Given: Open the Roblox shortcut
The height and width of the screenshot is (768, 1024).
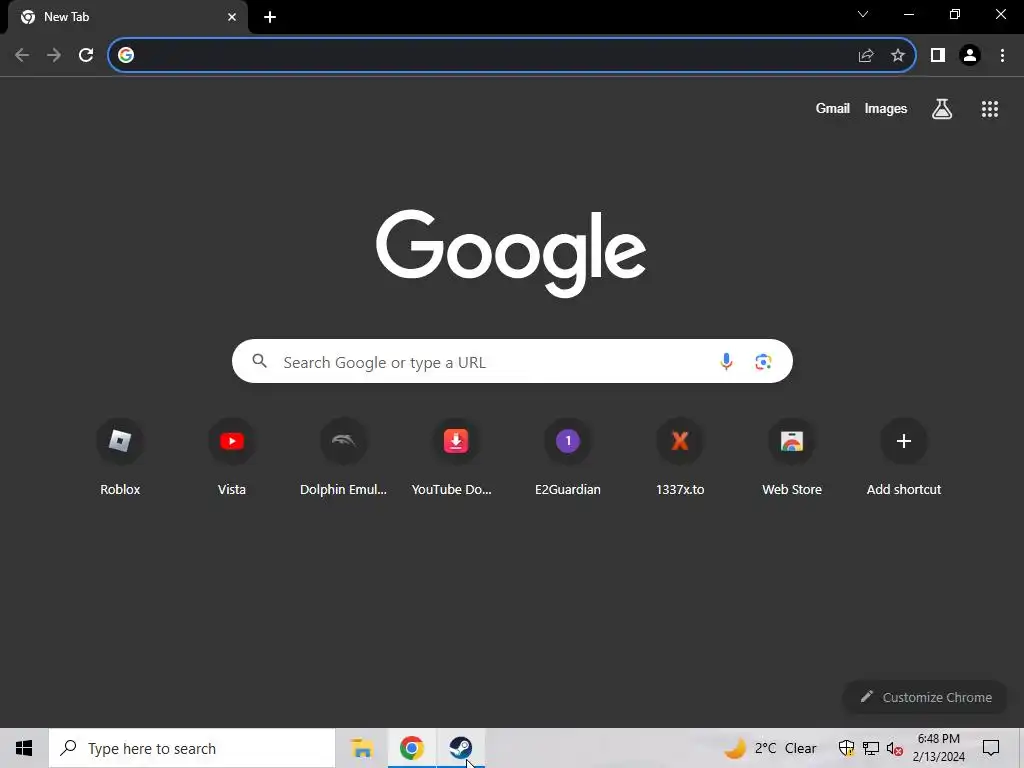Looking at the screenshot, I should click(120, 457).
